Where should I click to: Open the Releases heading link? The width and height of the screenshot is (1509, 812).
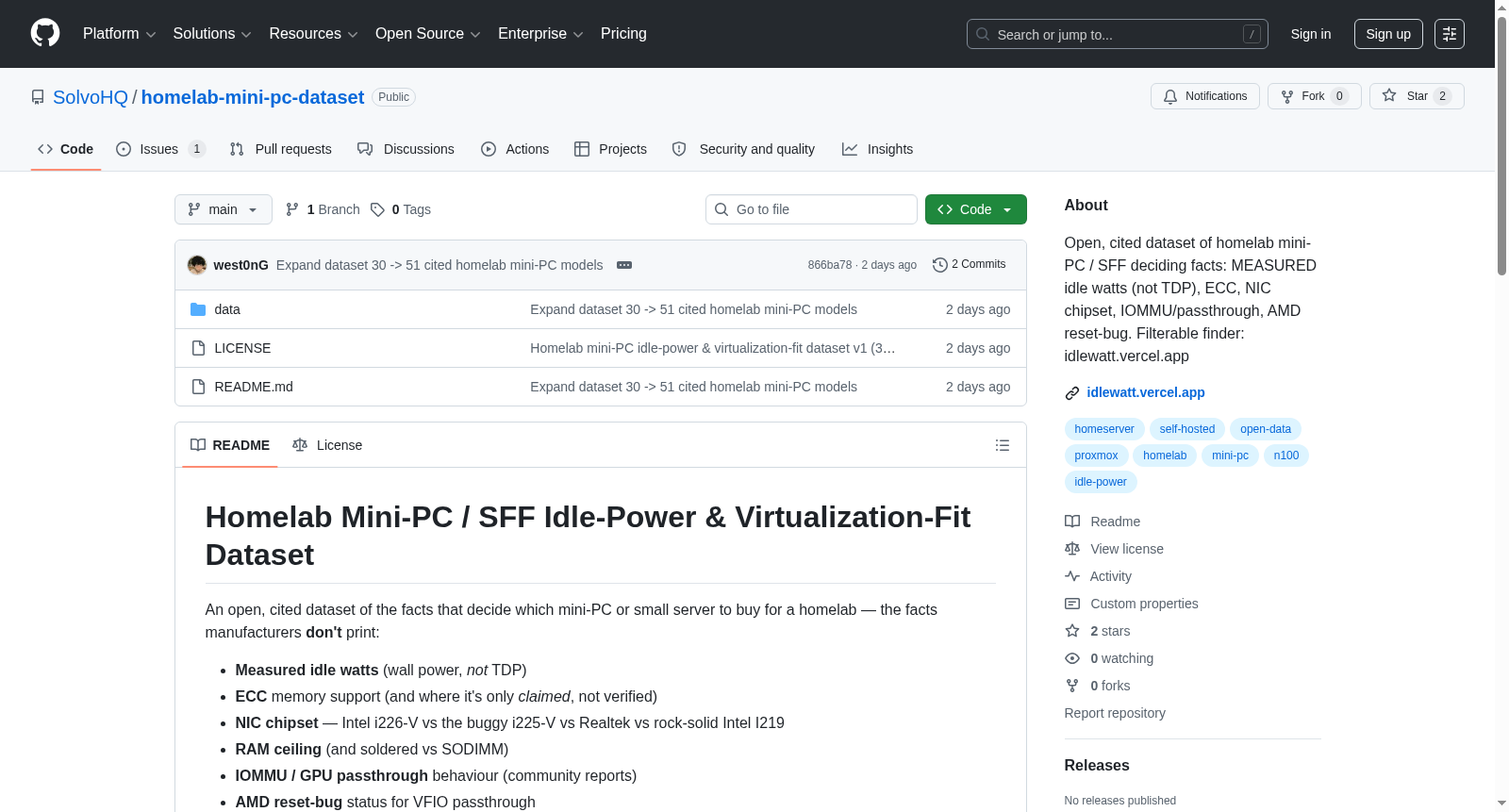pos(1097,765)
